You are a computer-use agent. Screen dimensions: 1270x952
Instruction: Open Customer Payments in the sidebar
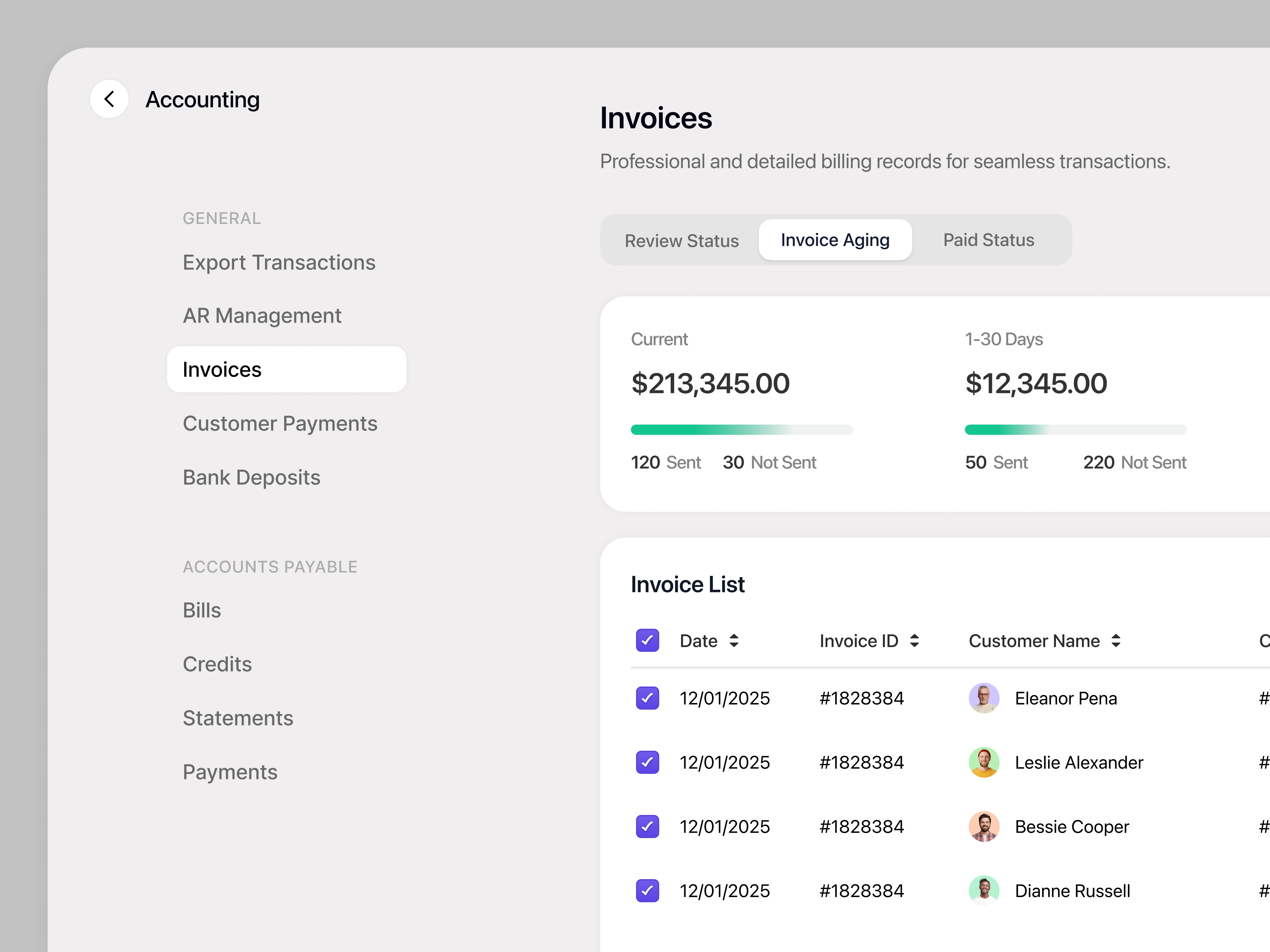(280, 423)
